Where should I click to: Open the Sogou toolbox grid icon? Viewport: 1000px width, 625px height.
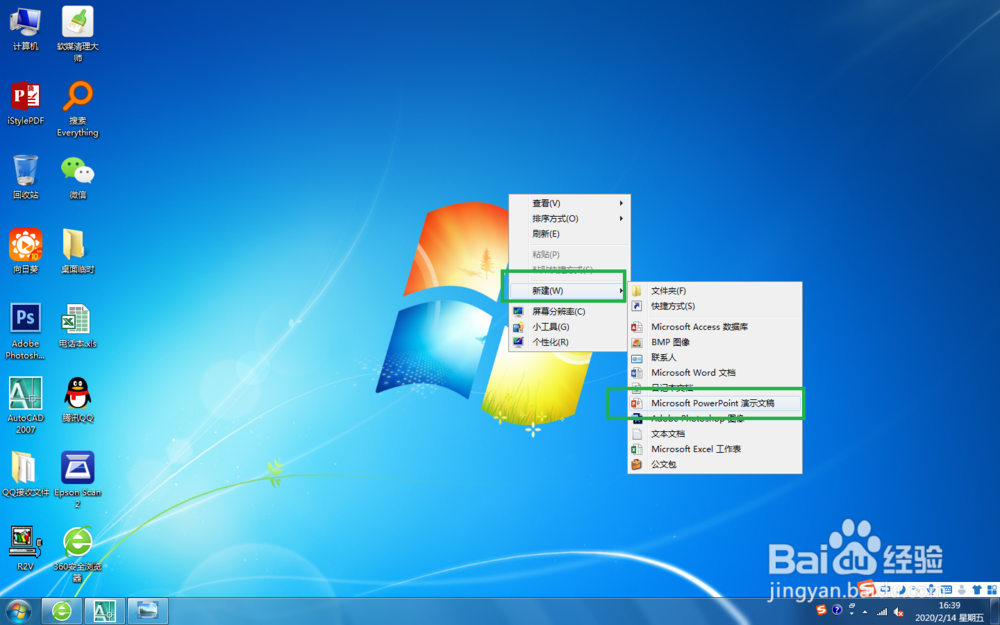(x=992, y=590)
